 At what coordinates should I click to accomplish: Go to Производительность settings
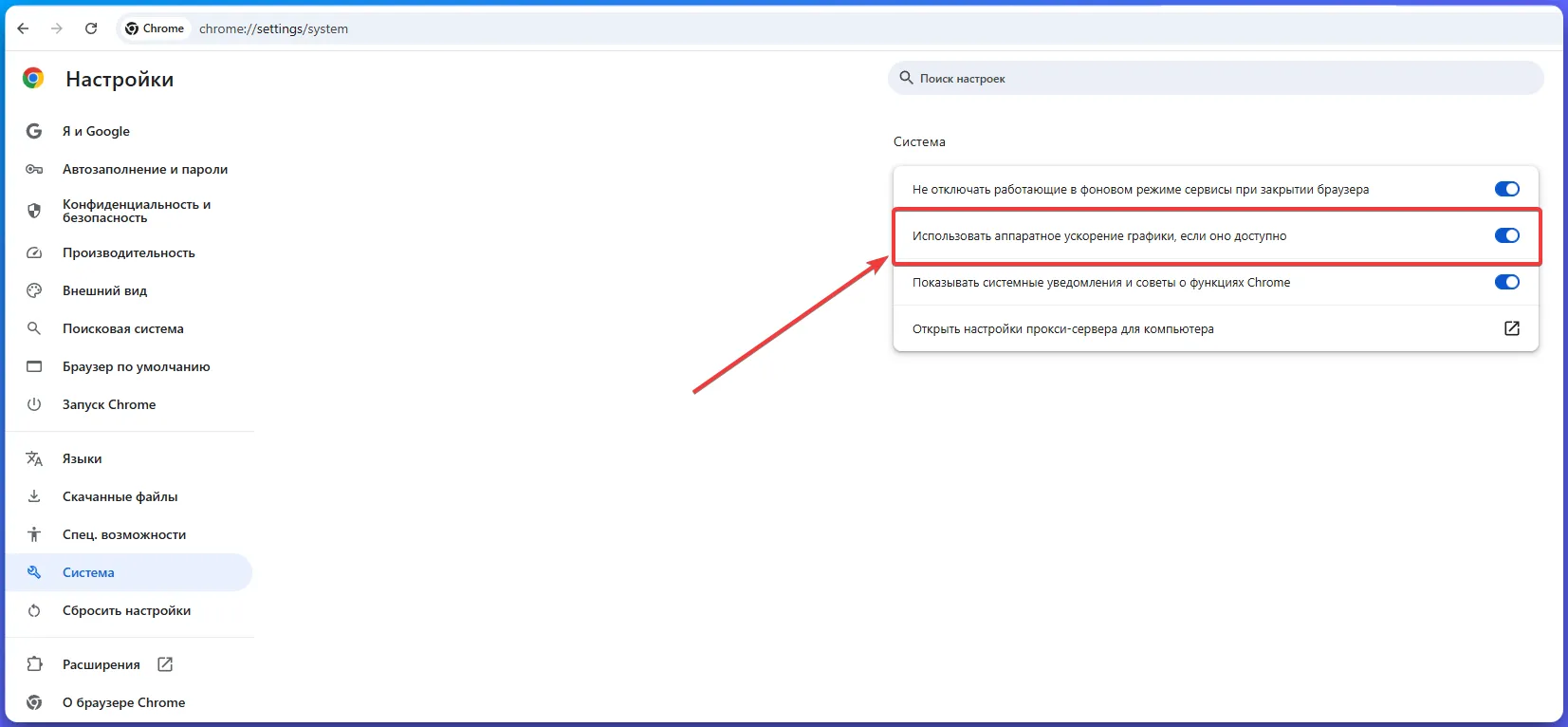[x=129, y=252]
